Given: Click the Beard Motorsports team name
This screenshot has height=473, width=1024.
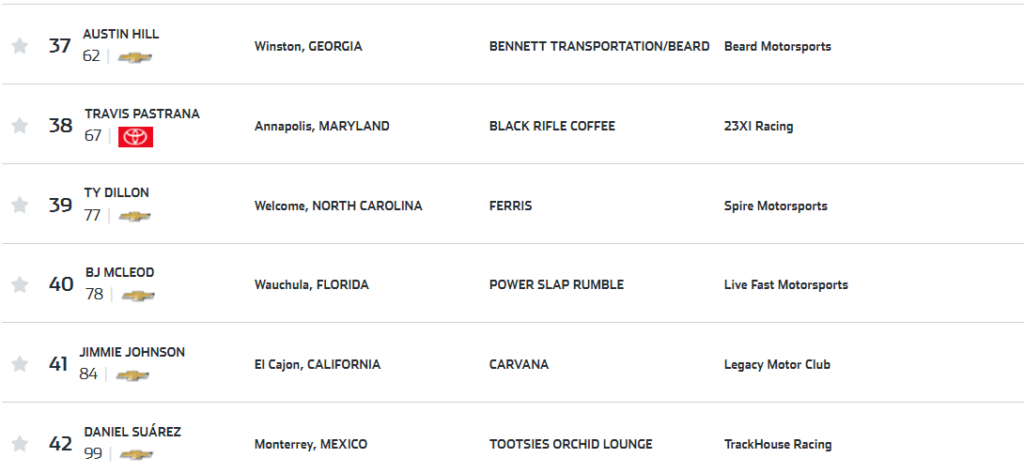Looking at the screenshot, I should click(777, 47).
